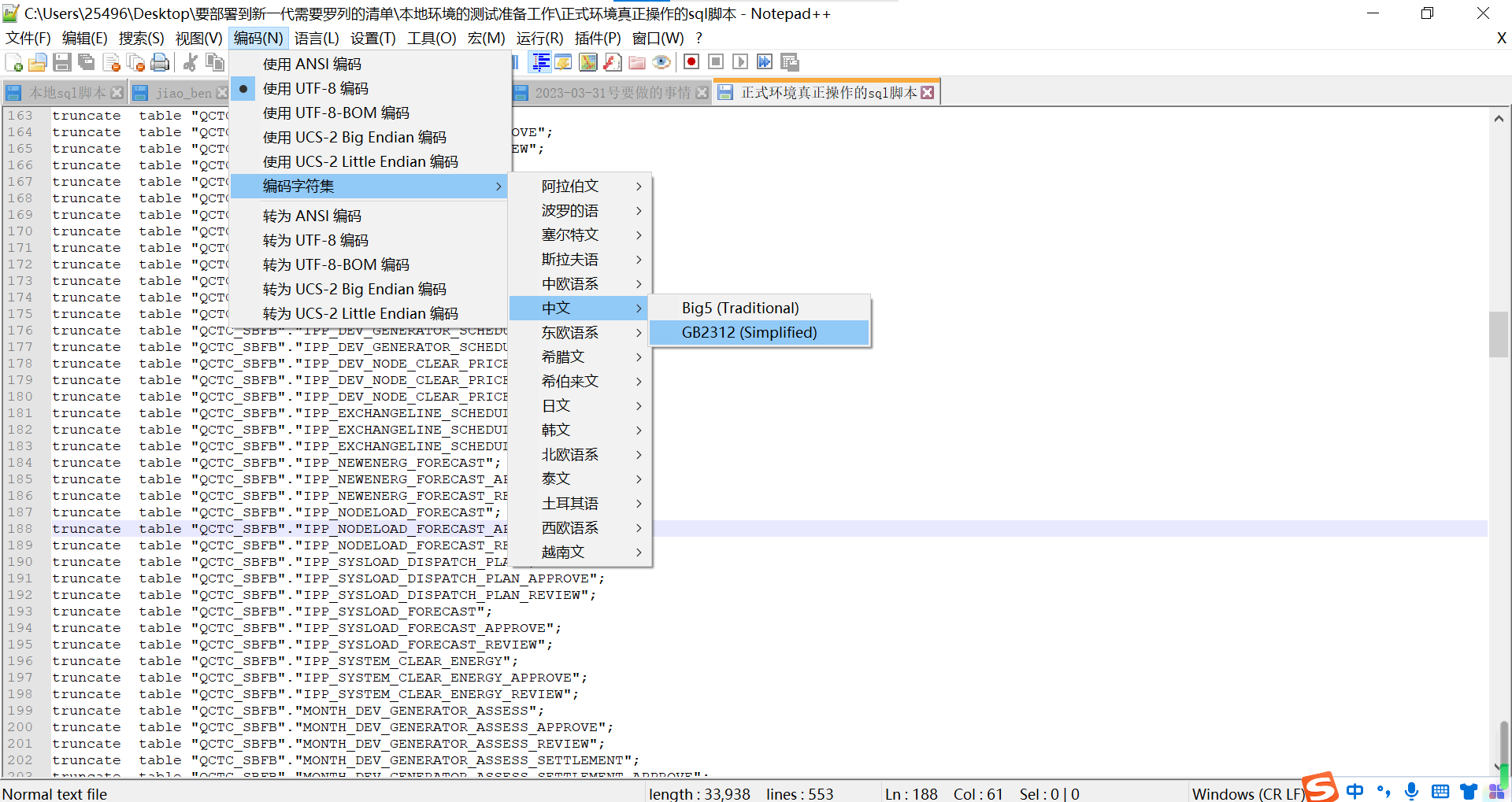Close the 本地sql脚本 tab
This screenshot has width=1512, height=802.
117,93
